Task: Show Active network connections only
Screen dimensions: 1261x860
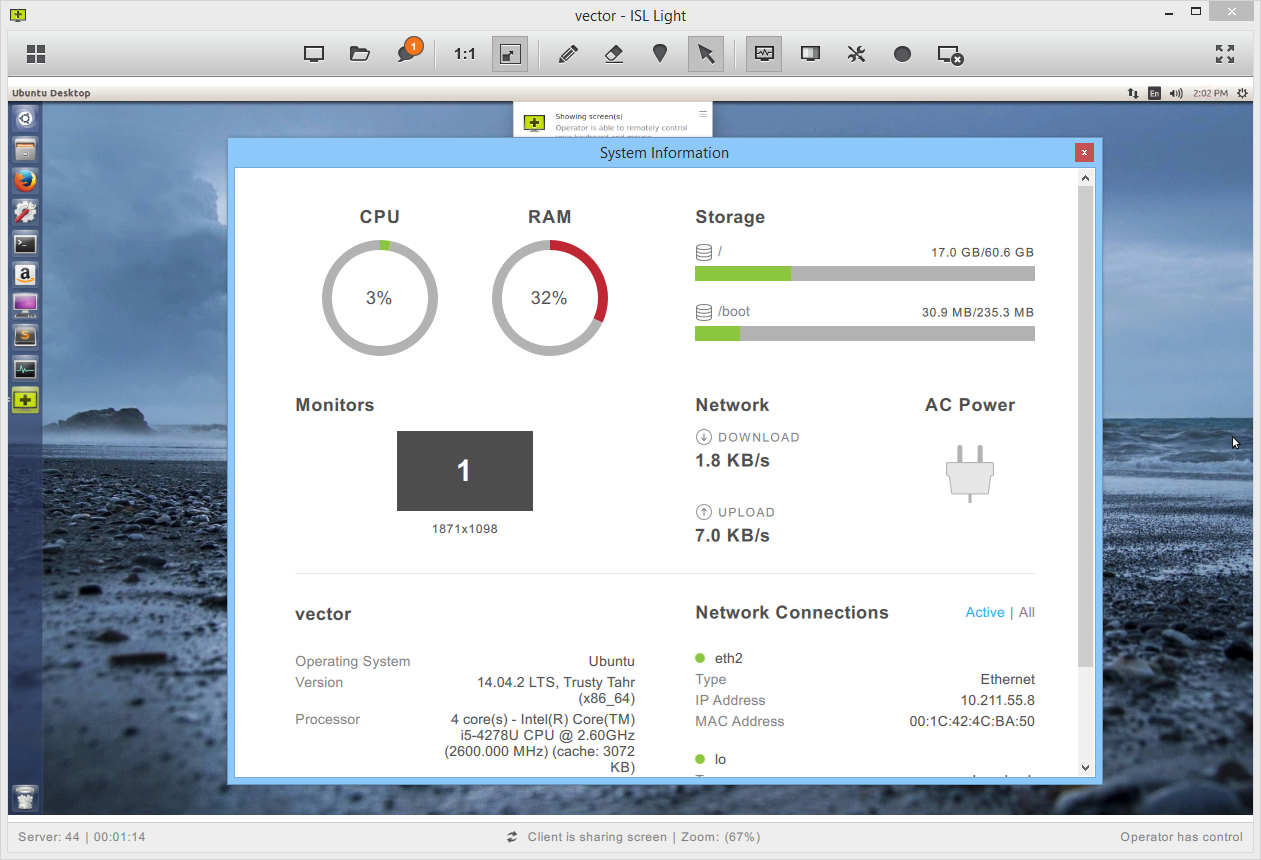Action: [985, 612]
